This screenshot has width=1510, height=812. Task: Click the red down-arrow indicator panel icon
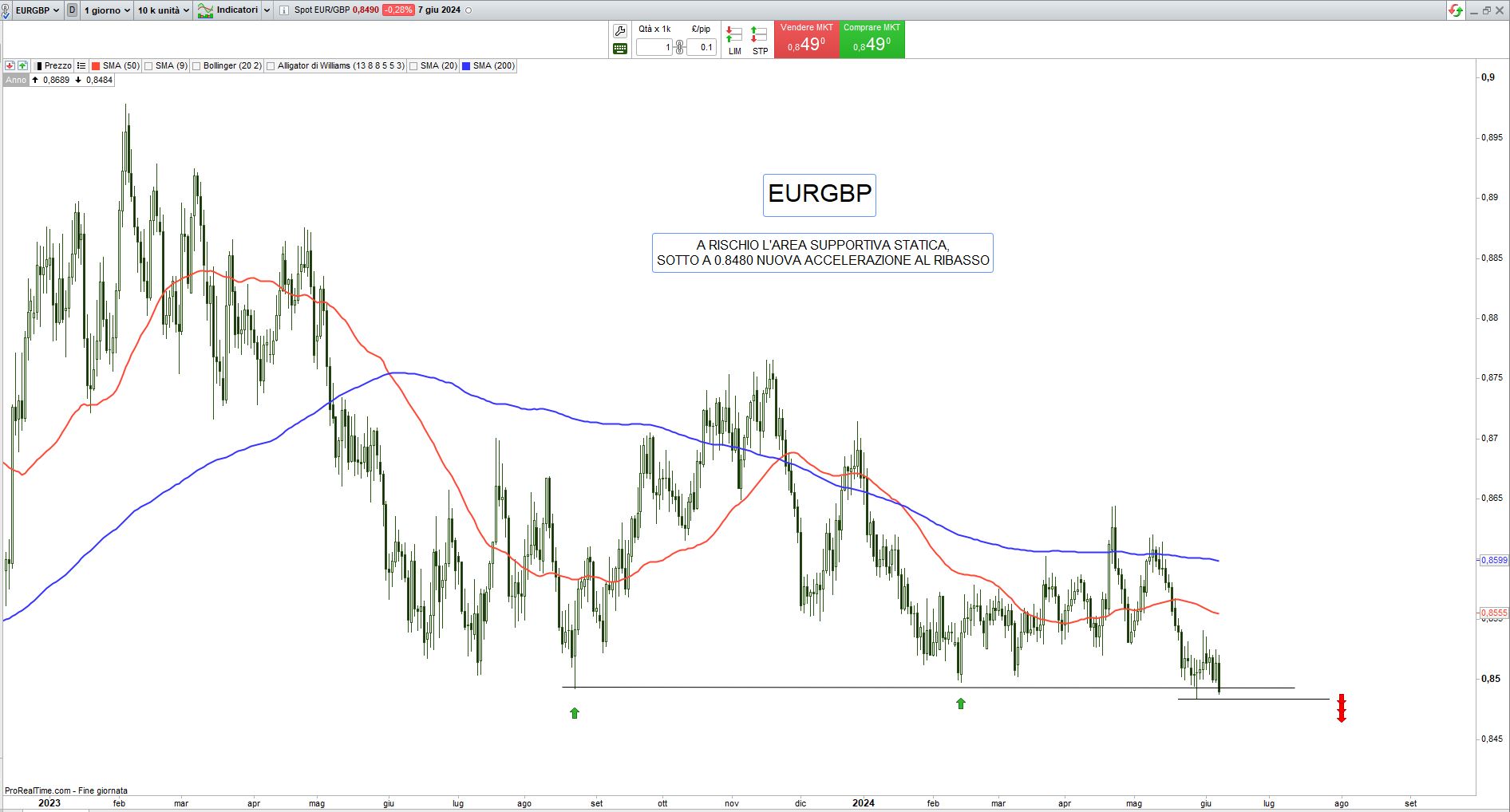10,65
